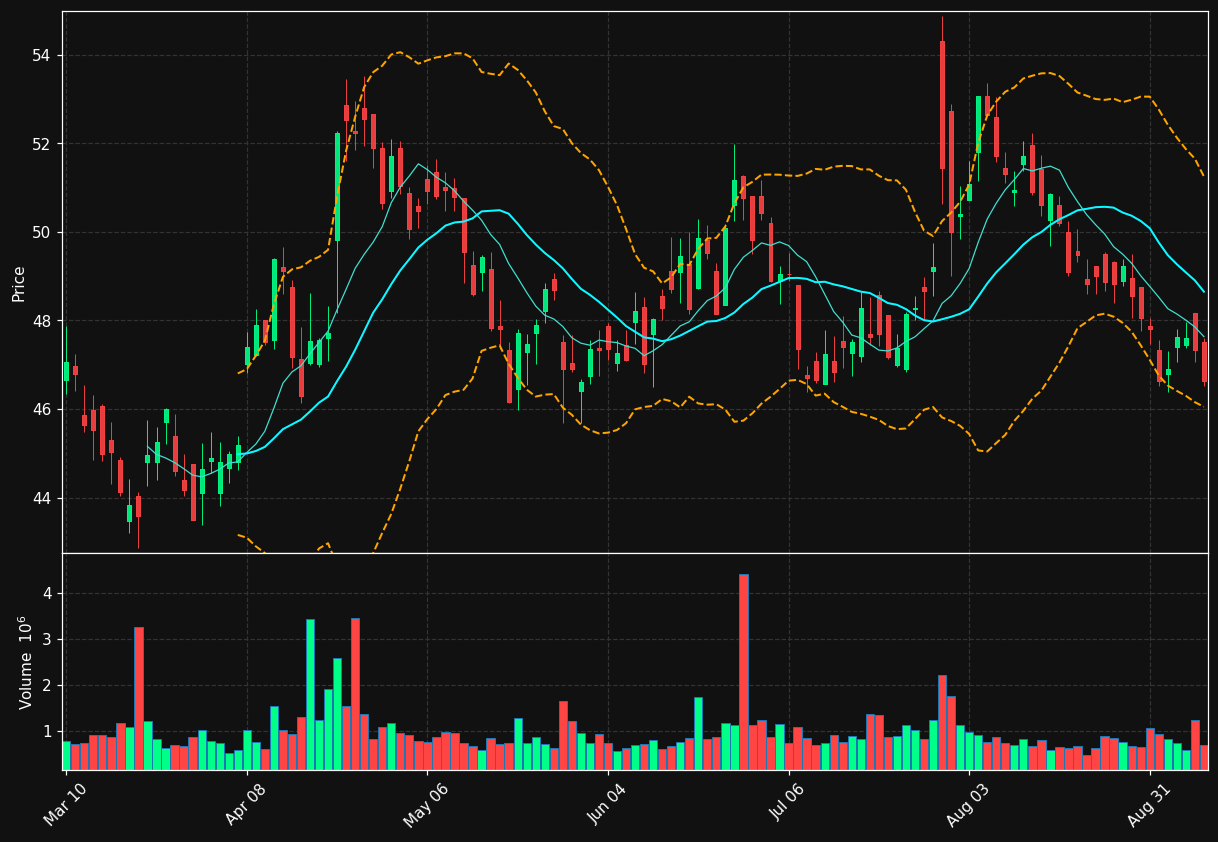
Task: Click the 46 price tick label
Action: pos(43,410)
